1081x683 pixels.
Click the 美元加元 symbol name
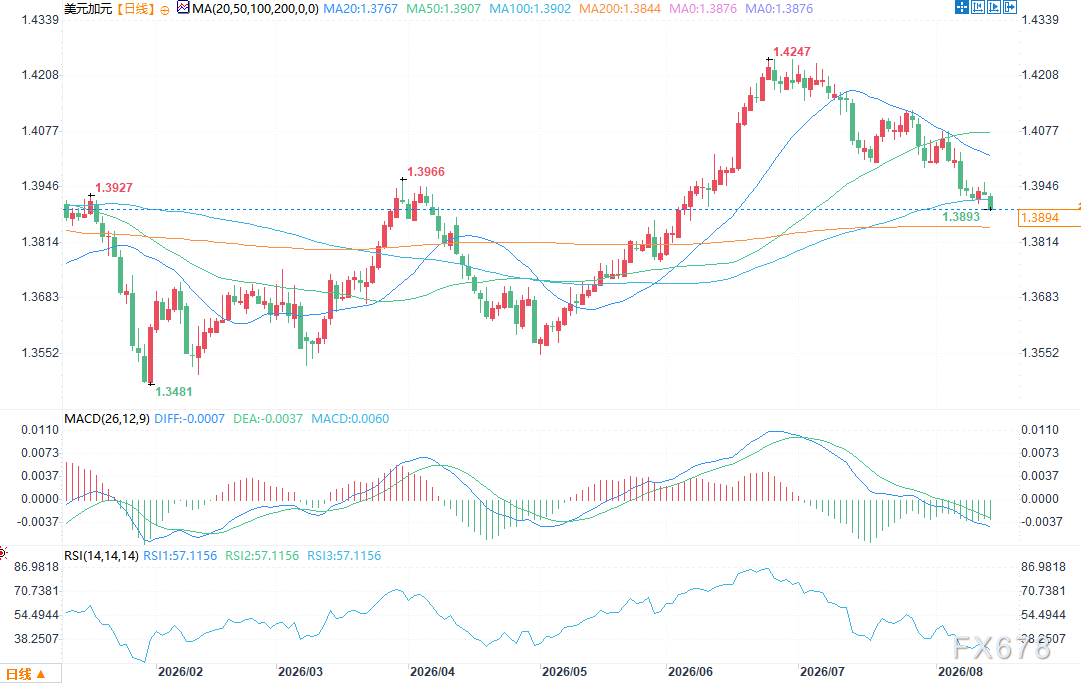click(88, 9)
